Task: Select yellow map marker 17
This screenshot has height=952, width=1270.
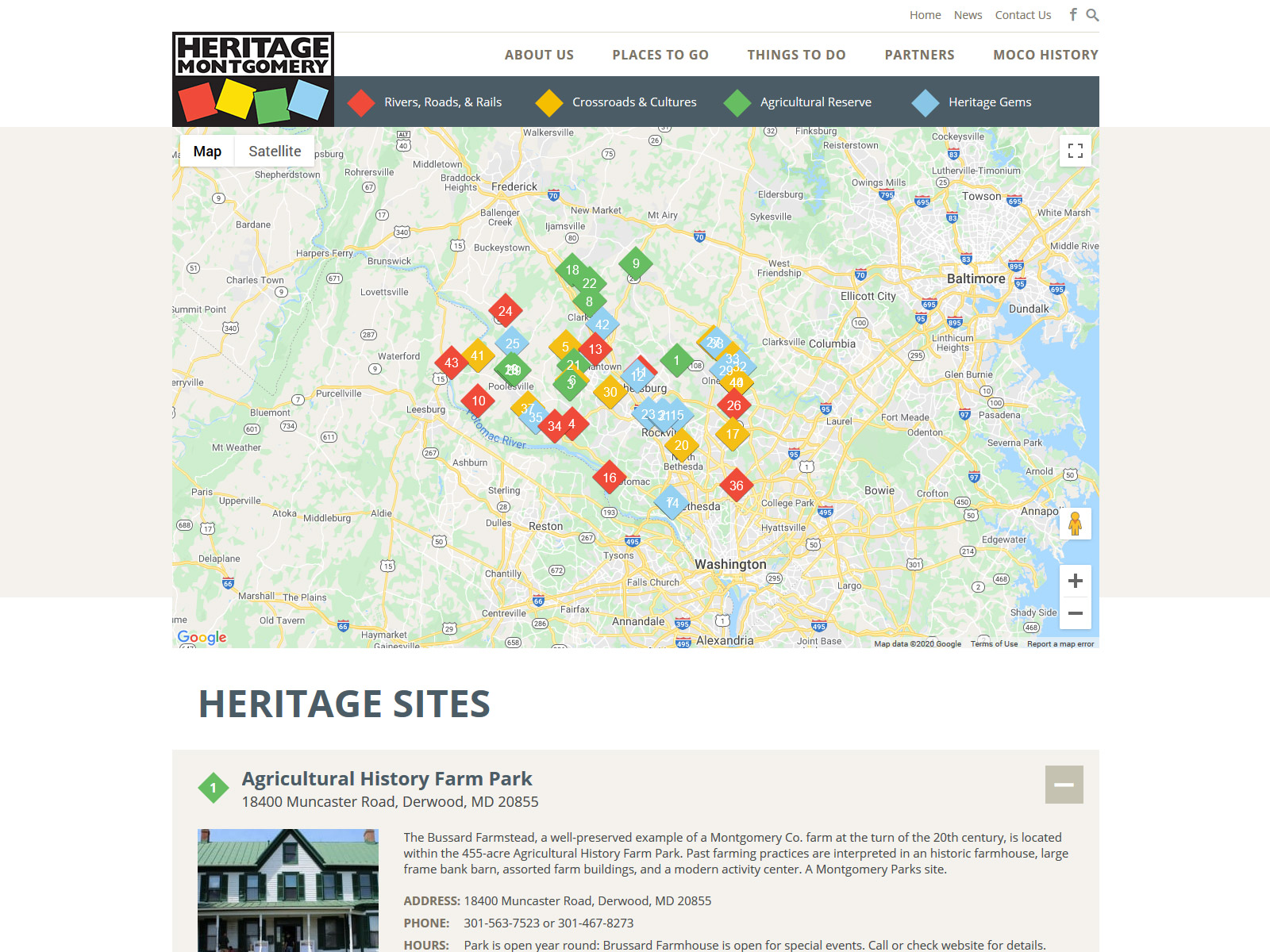Action: [x=733, y=434]
